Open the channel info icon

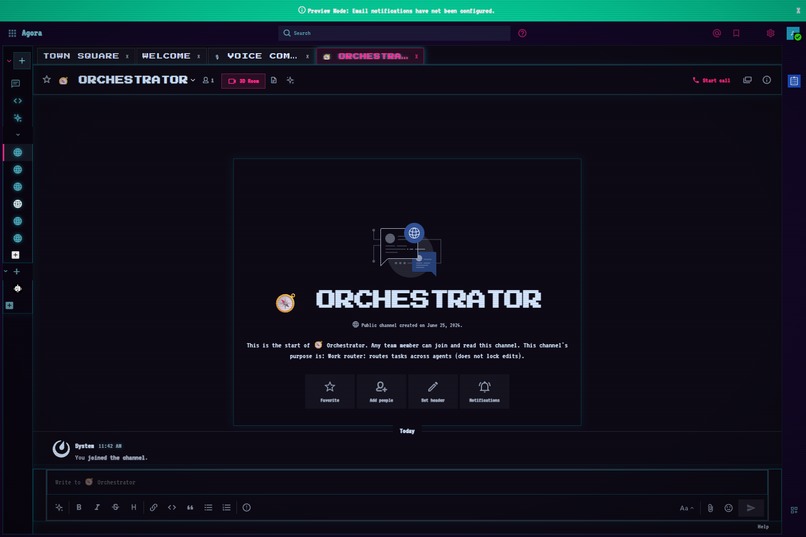pyautogui.click(x=766, y=80)
